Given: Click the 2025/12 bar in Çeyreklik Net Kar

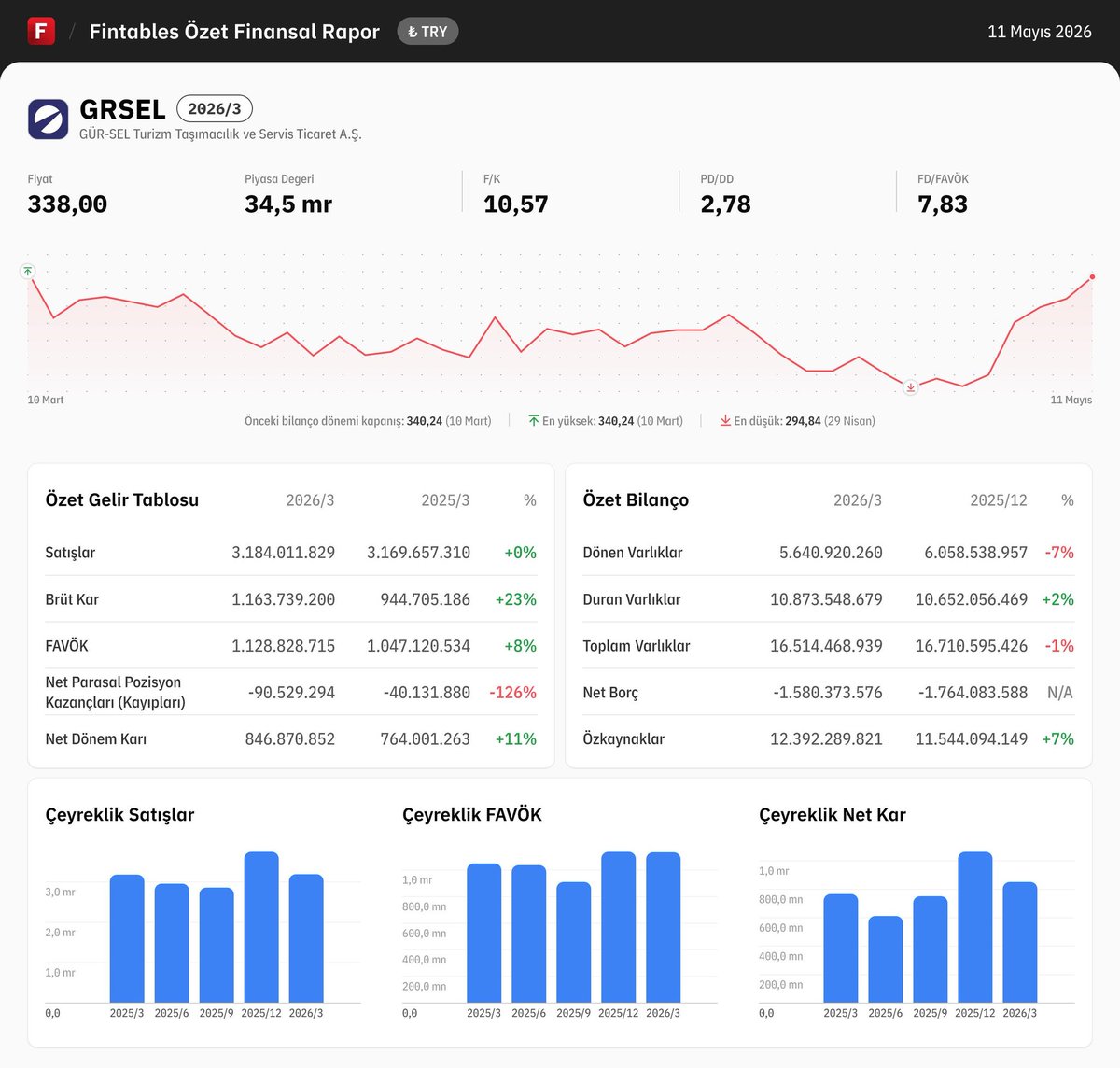Looking at the screenshot, I should (x=975, y=927).
